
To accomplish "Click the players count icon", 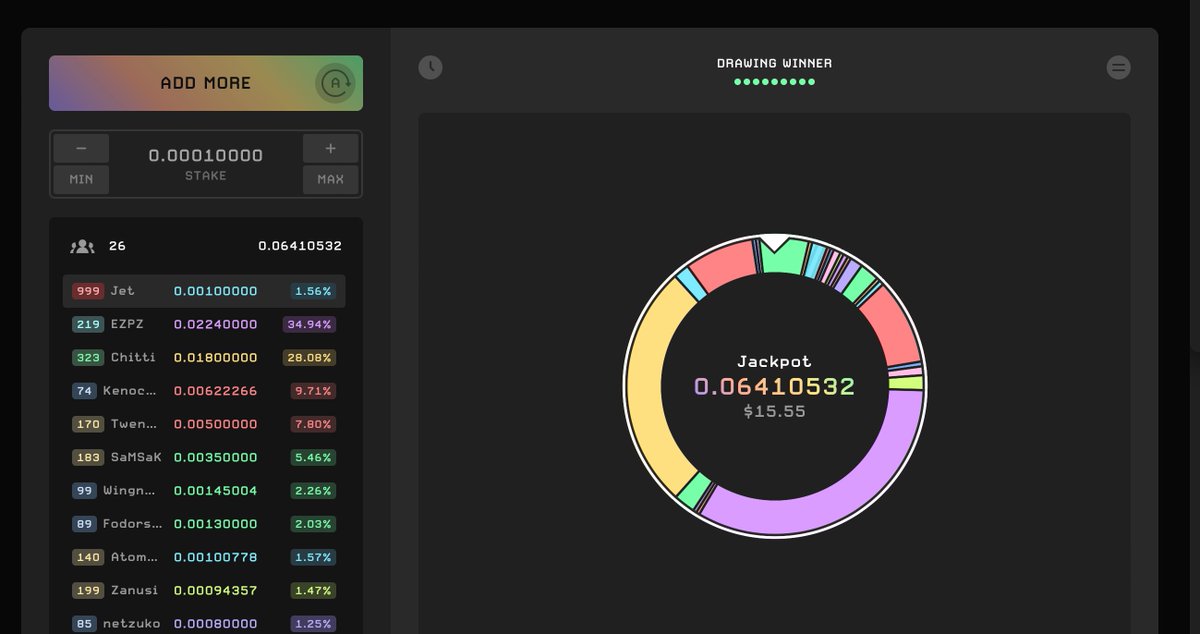I will (82, 246).
